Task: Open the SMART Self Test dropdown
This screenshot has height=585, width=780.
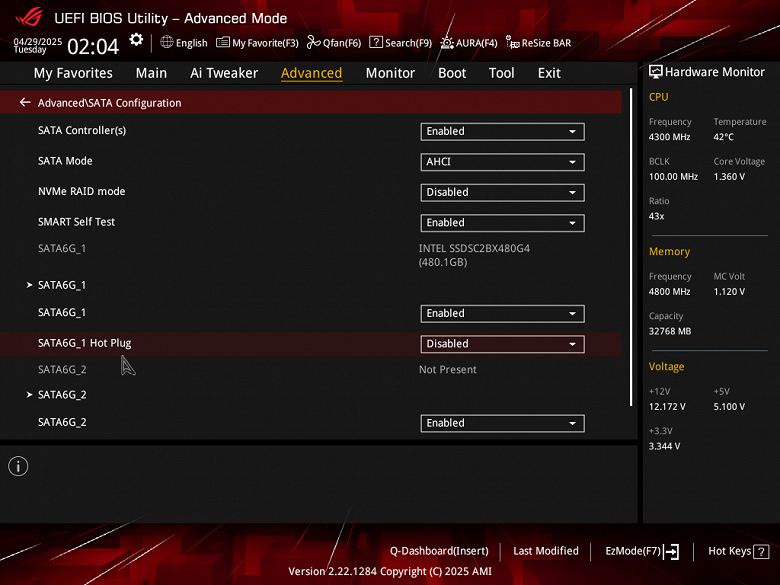Action: 502,222
